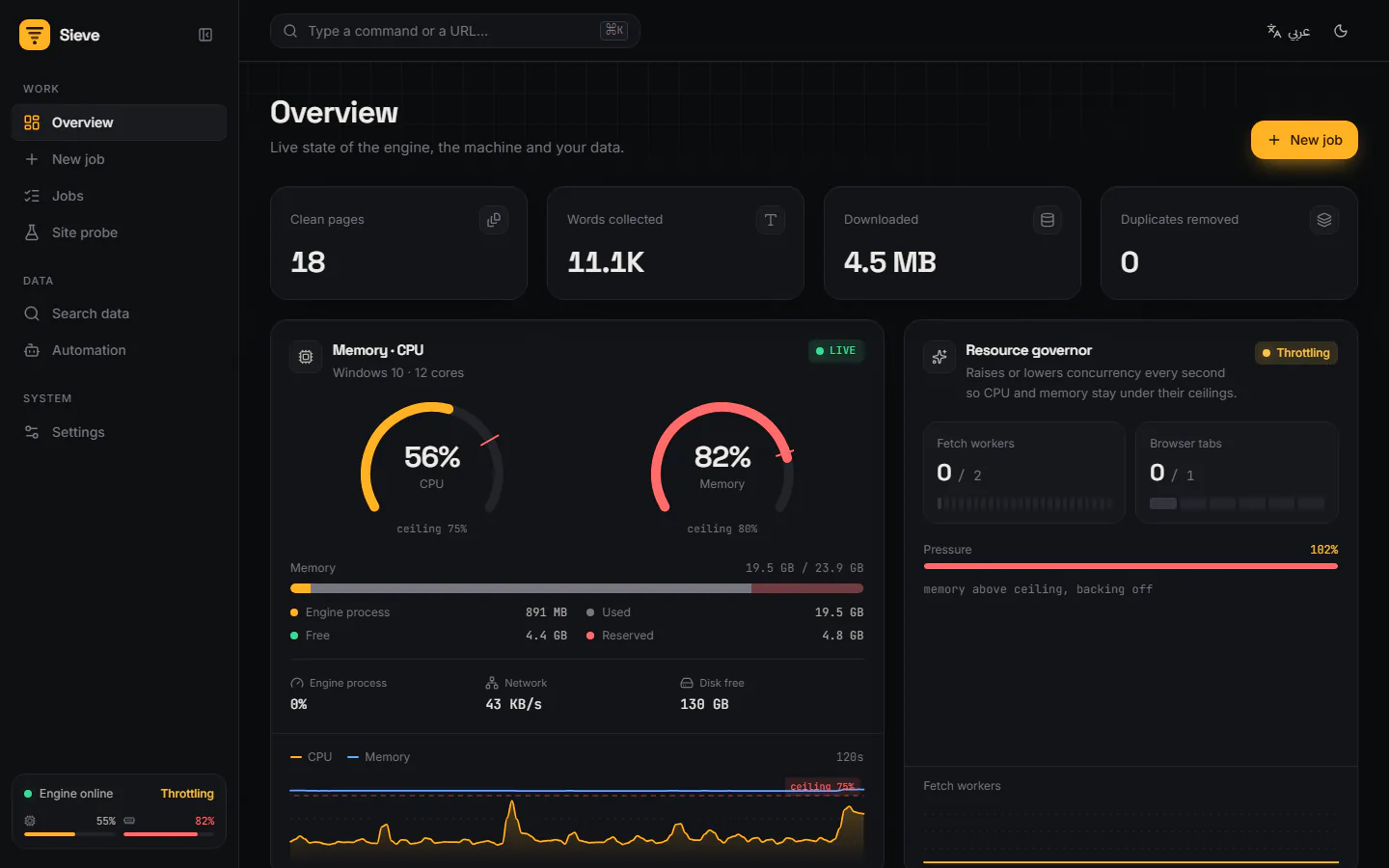Click the Settings sliders icon
This screenshot has height=868, width=1389.
[x=32, y=432]
